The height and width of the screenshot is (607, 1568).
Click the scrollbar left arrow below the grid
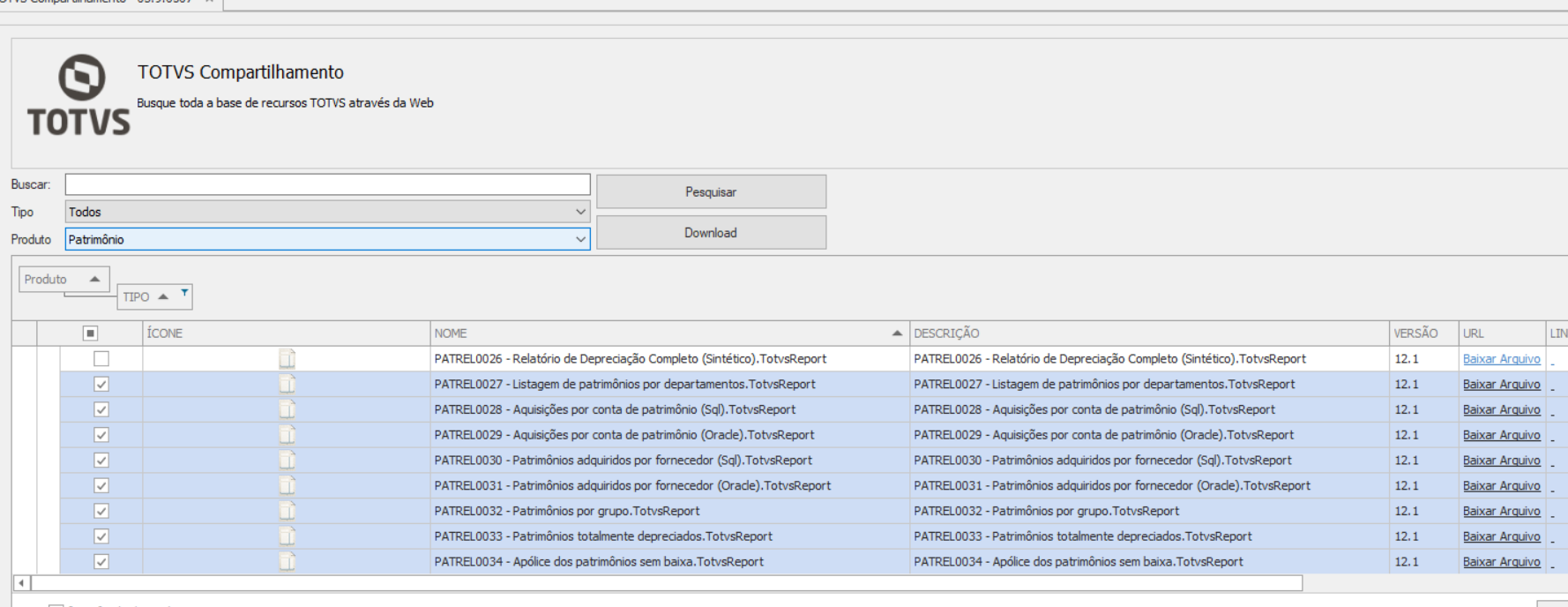tap(21, 583)
